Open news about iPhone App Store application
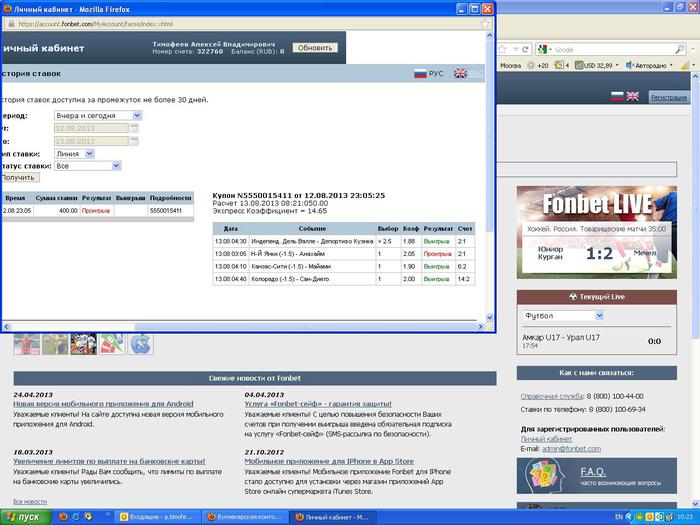Image resolution: width=700 pixels, height=525 pixels. pos(329,461)
